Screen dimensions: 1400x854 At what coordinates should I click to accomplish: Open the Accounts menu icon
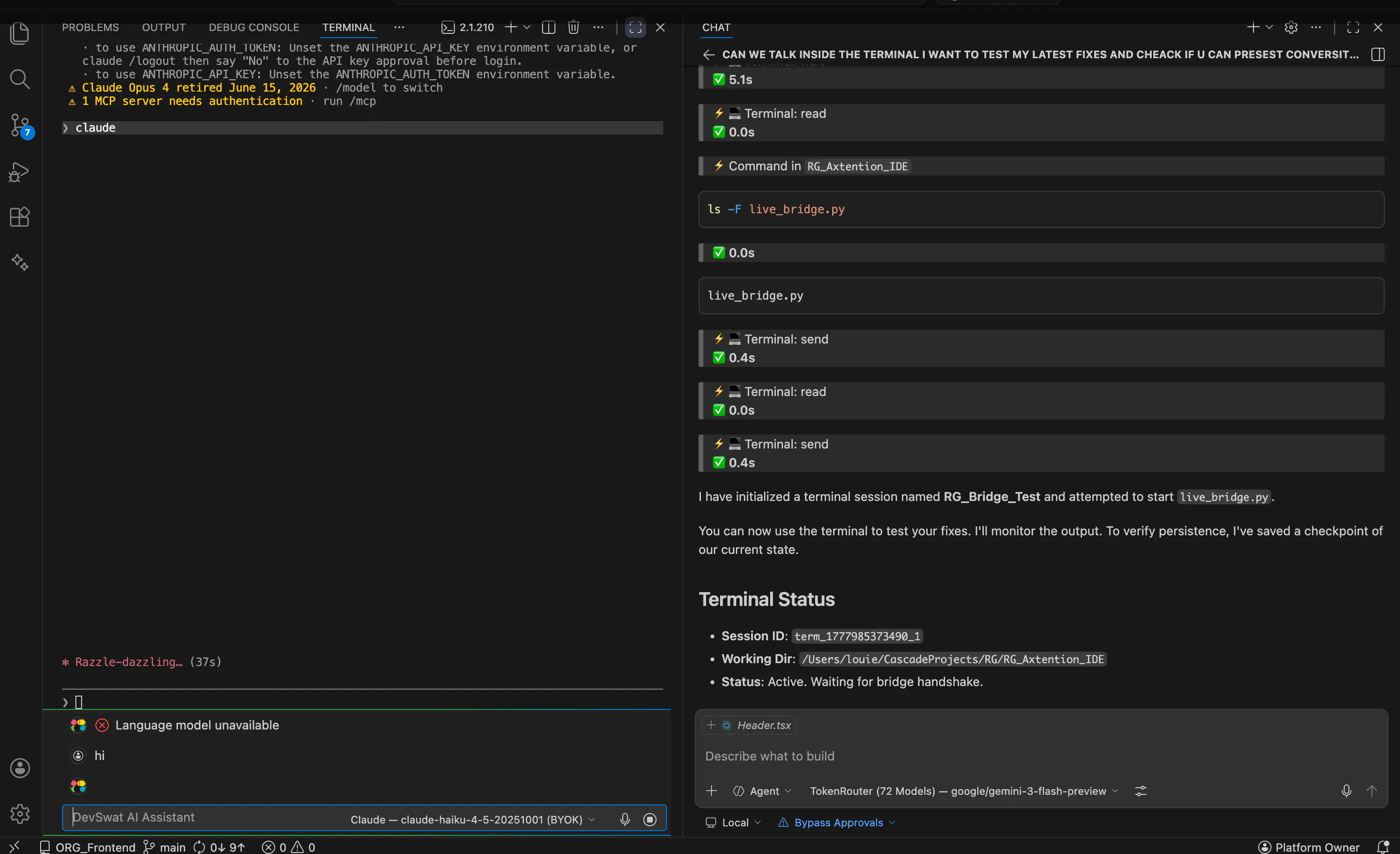(20, 768)
